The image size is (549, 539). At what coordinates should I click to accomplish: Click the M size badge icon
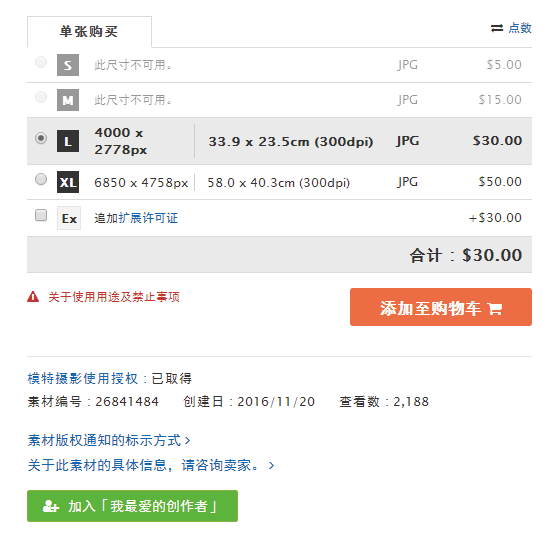click(68, 100)
